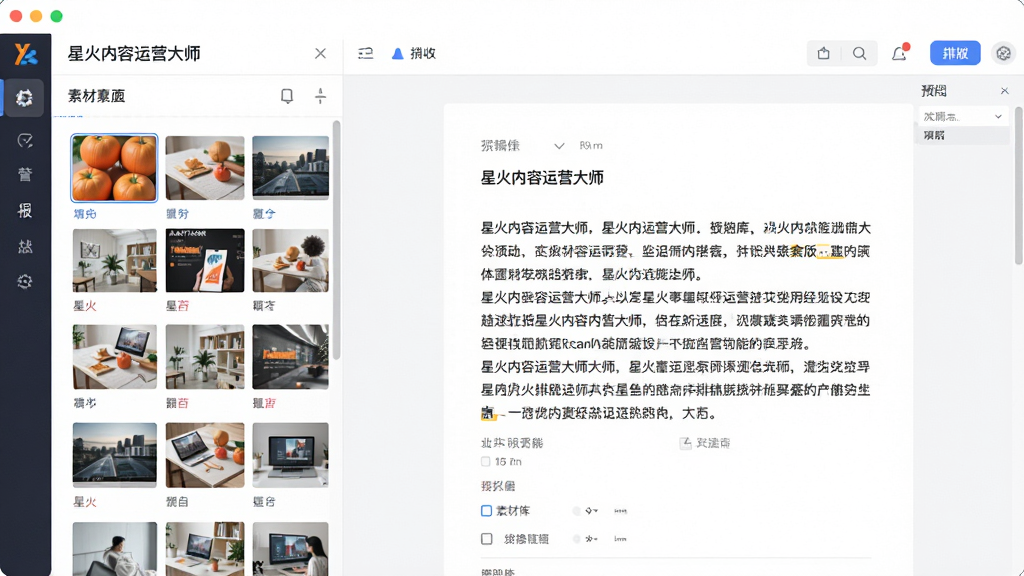Click the gray dot in the last checkbox row
The height and width of the screenshot is (576, 1024).
pyautogui.click(x=576, y=539)
